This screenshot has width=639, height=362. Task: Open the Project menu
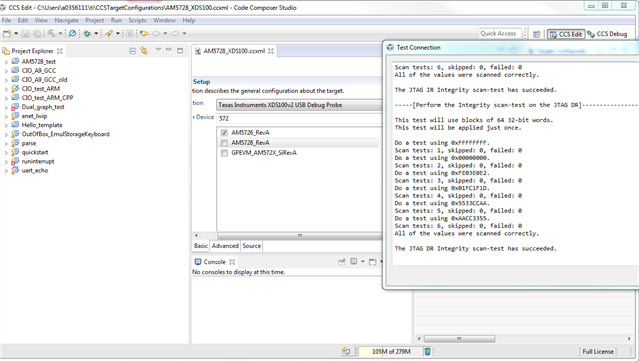[95, 20]
